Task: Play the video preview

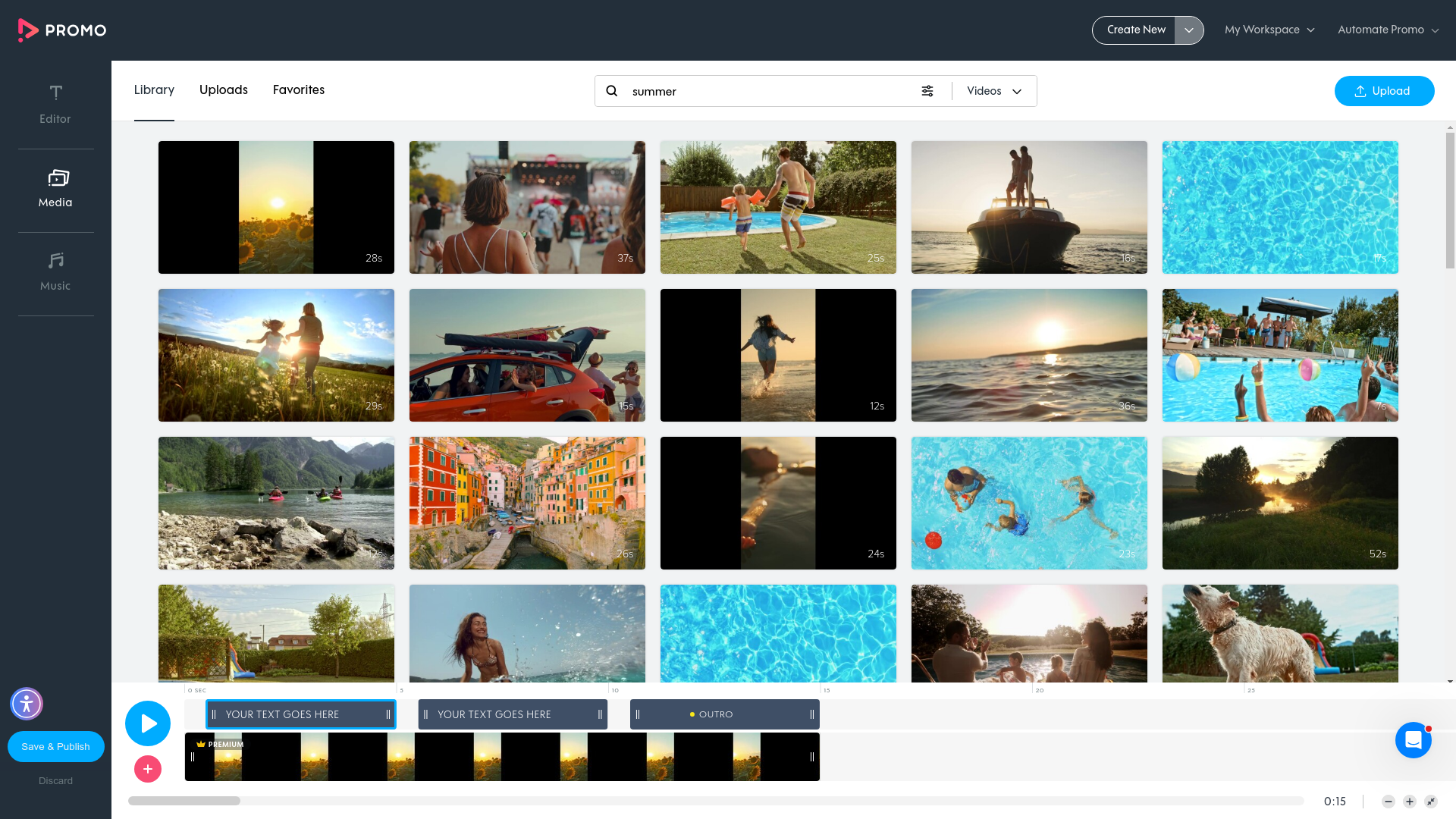Action: 148,723
